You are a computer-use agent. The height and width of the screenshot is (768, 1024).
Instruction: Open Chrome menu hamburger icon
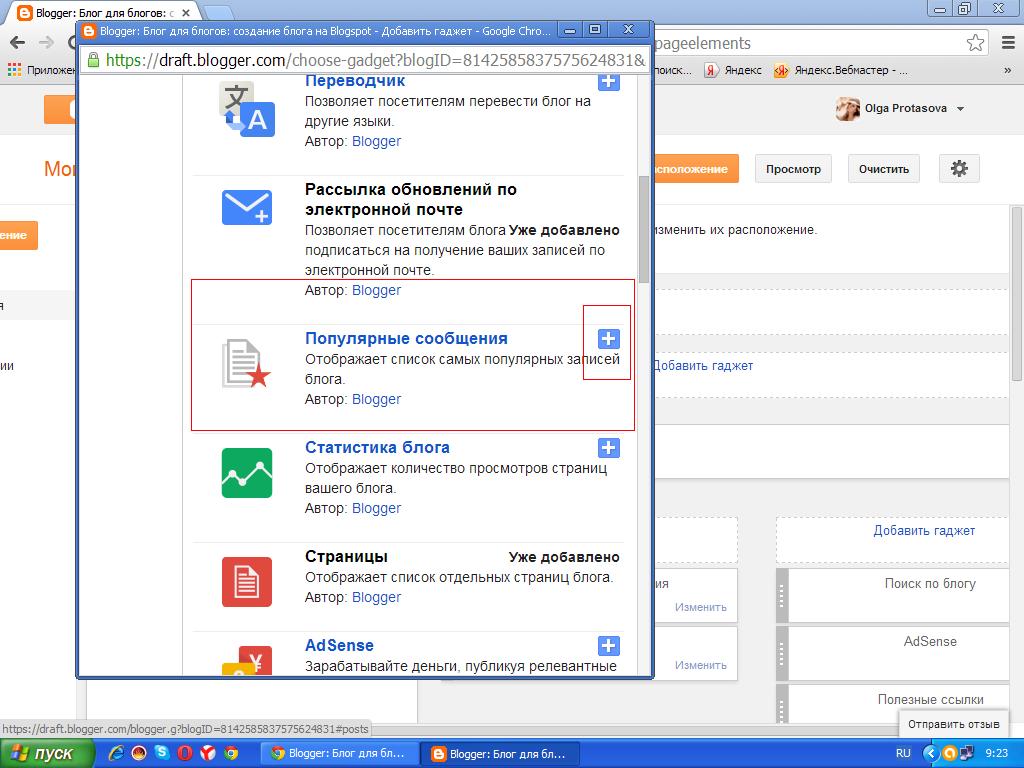1008,43
